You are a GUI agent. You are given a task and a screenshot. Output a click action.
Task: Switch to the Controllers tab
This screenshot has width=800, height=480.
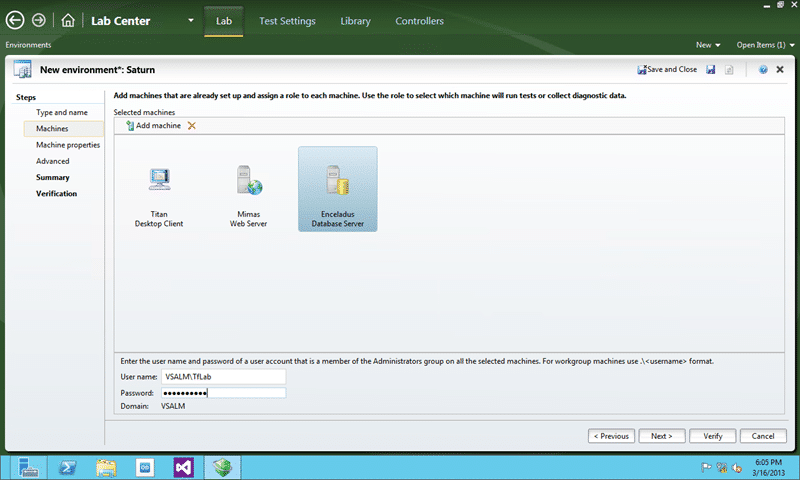[419, 21]
